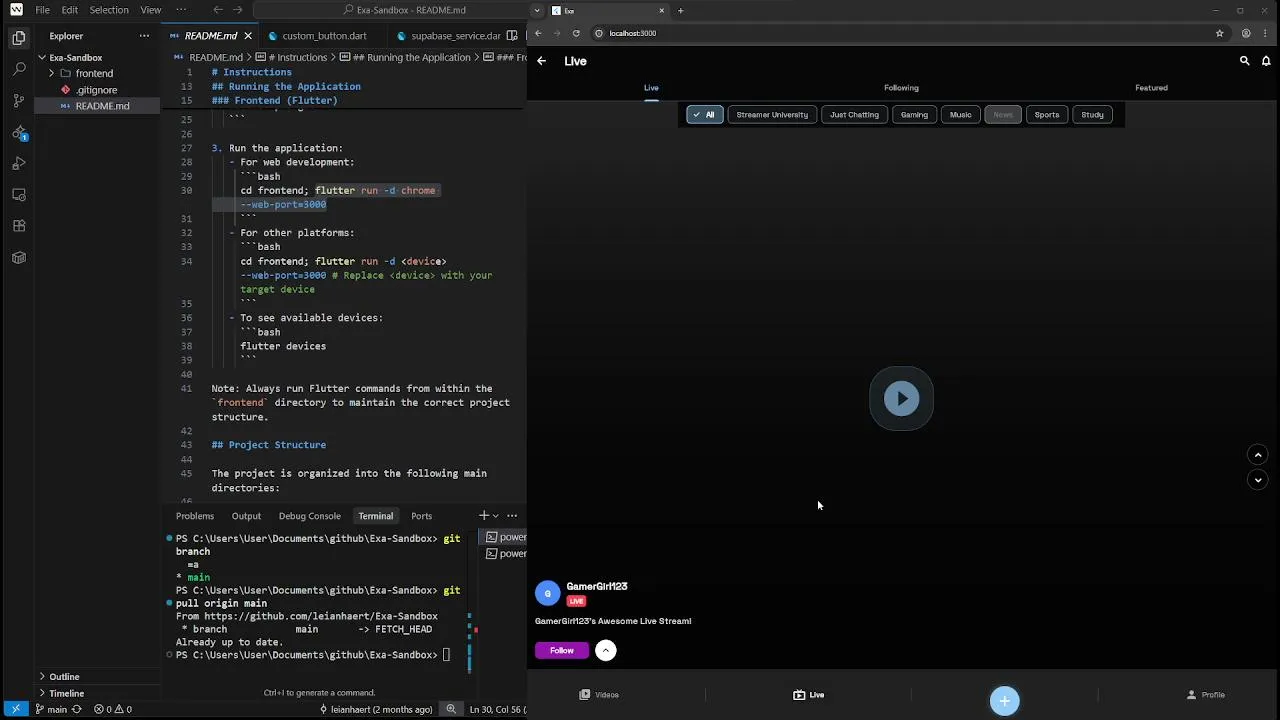Open the Videos bottom navigation item
Image resolution: width=1280 pixels, height=720 pixels.
[x=599, y=695]
